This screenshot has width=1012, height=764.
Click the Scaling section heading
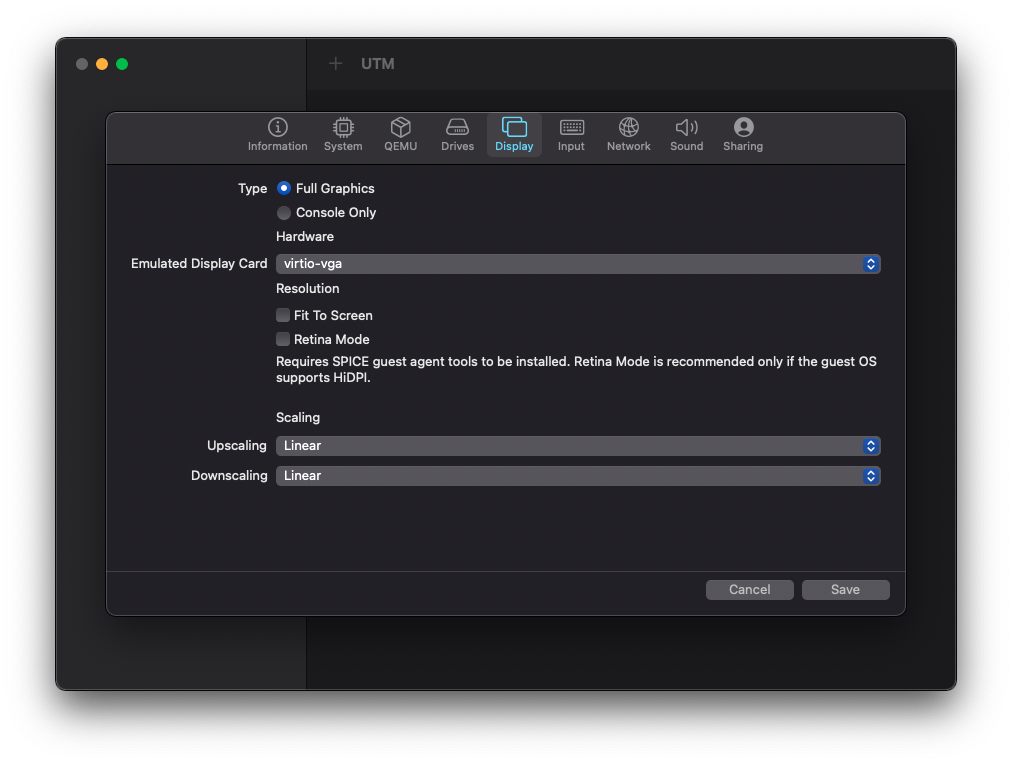[298, 417]
